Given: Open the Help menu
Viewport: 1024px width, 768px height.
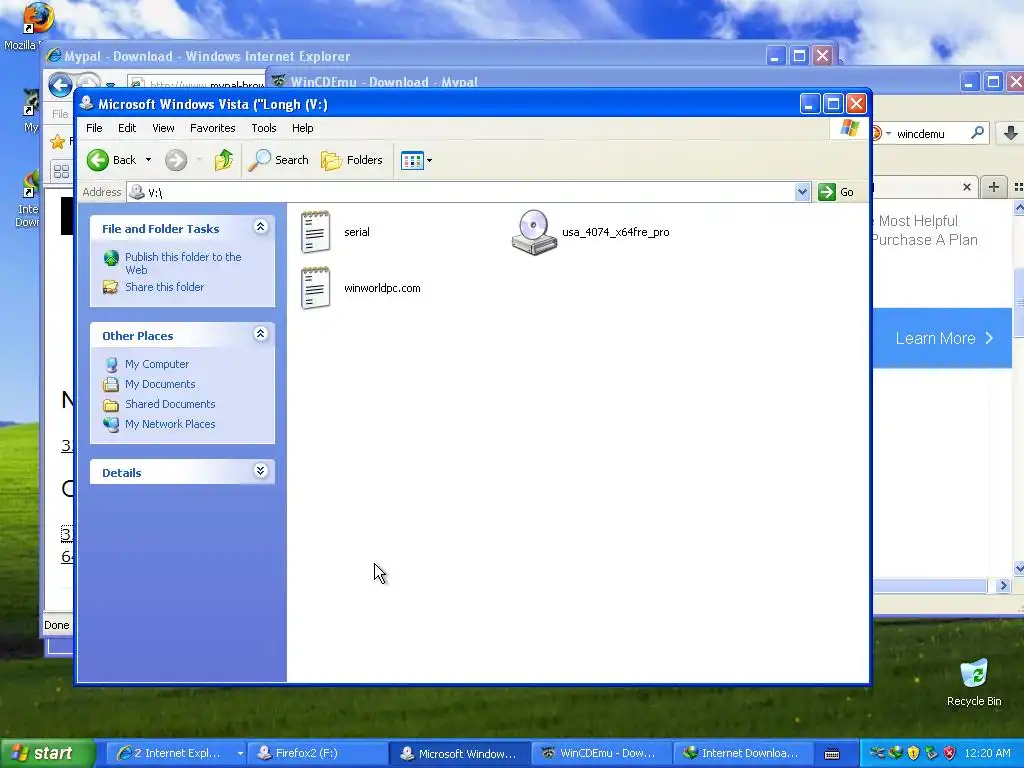Looking at the screenshot, I should (302, 128).
